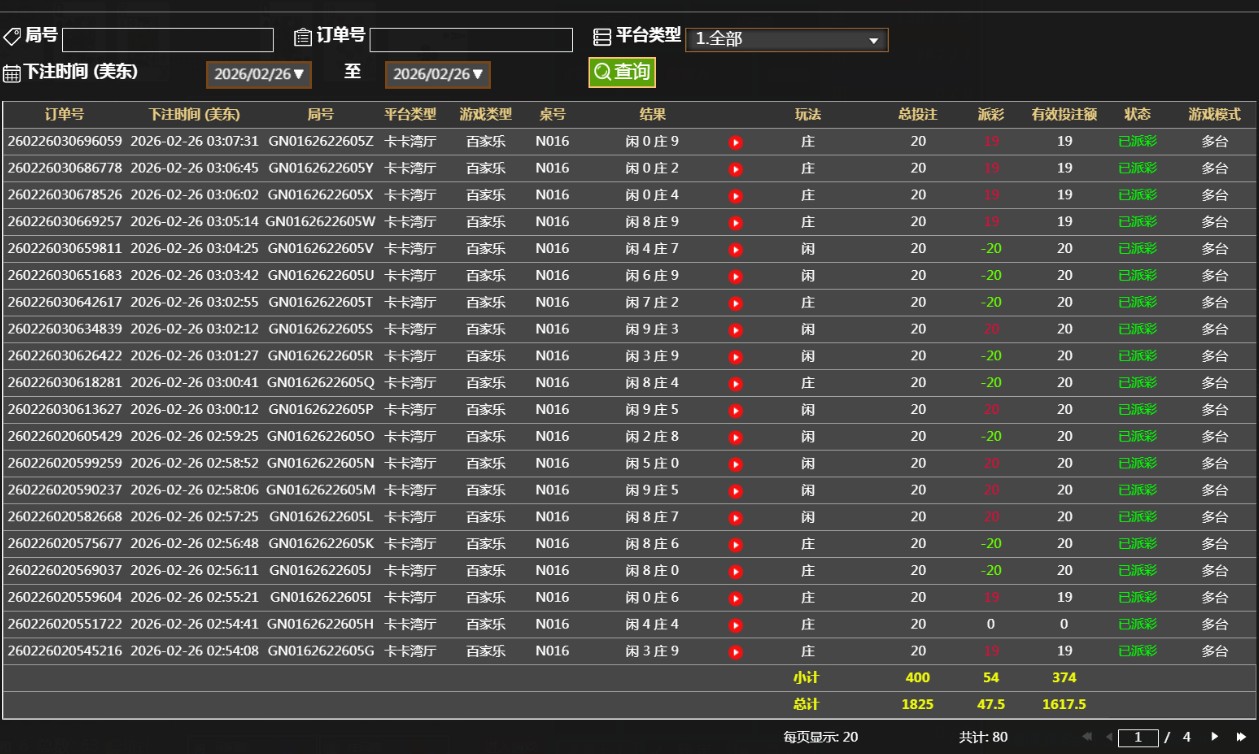Screen dimensions: 1259x754
Task: Open the start date picker
Action: click(259, 74)
